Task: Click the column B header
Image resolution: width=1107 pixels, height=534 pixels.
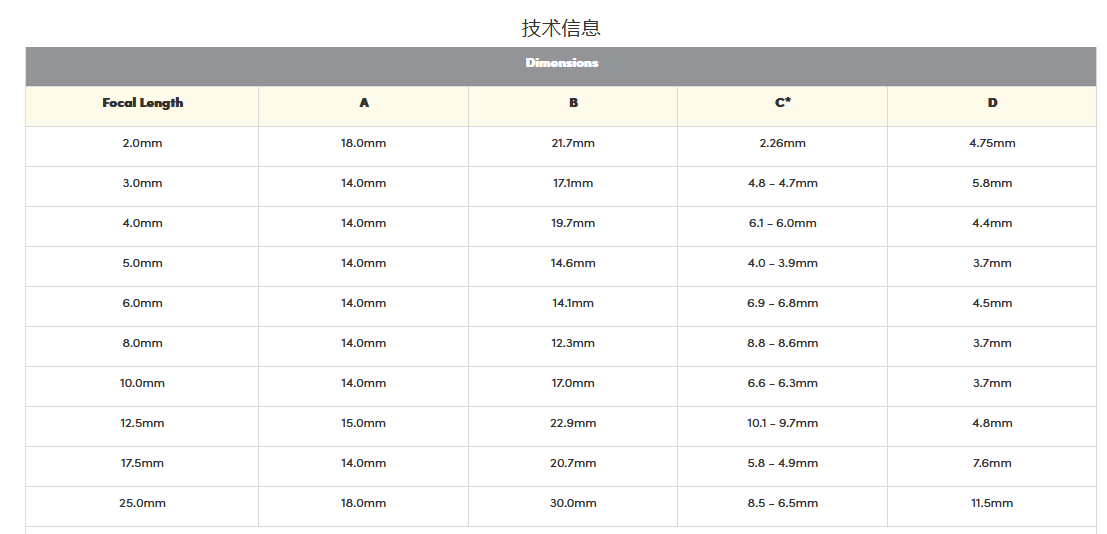Action: click(573, 103)
